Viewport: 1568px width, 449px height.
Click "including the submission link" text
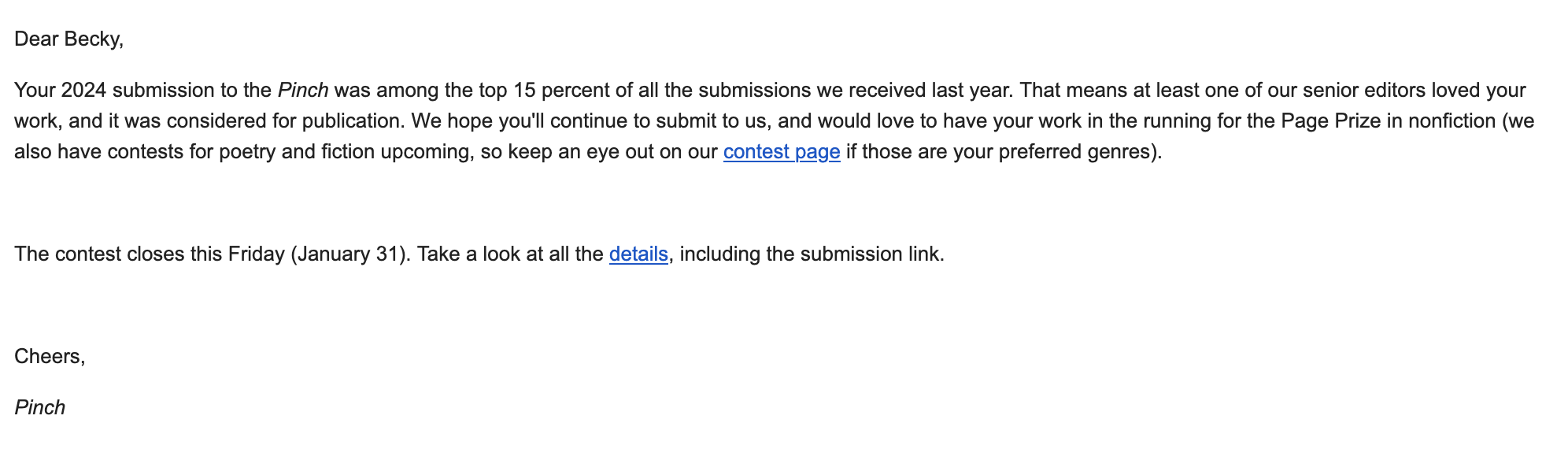click(x=811, y=254)
